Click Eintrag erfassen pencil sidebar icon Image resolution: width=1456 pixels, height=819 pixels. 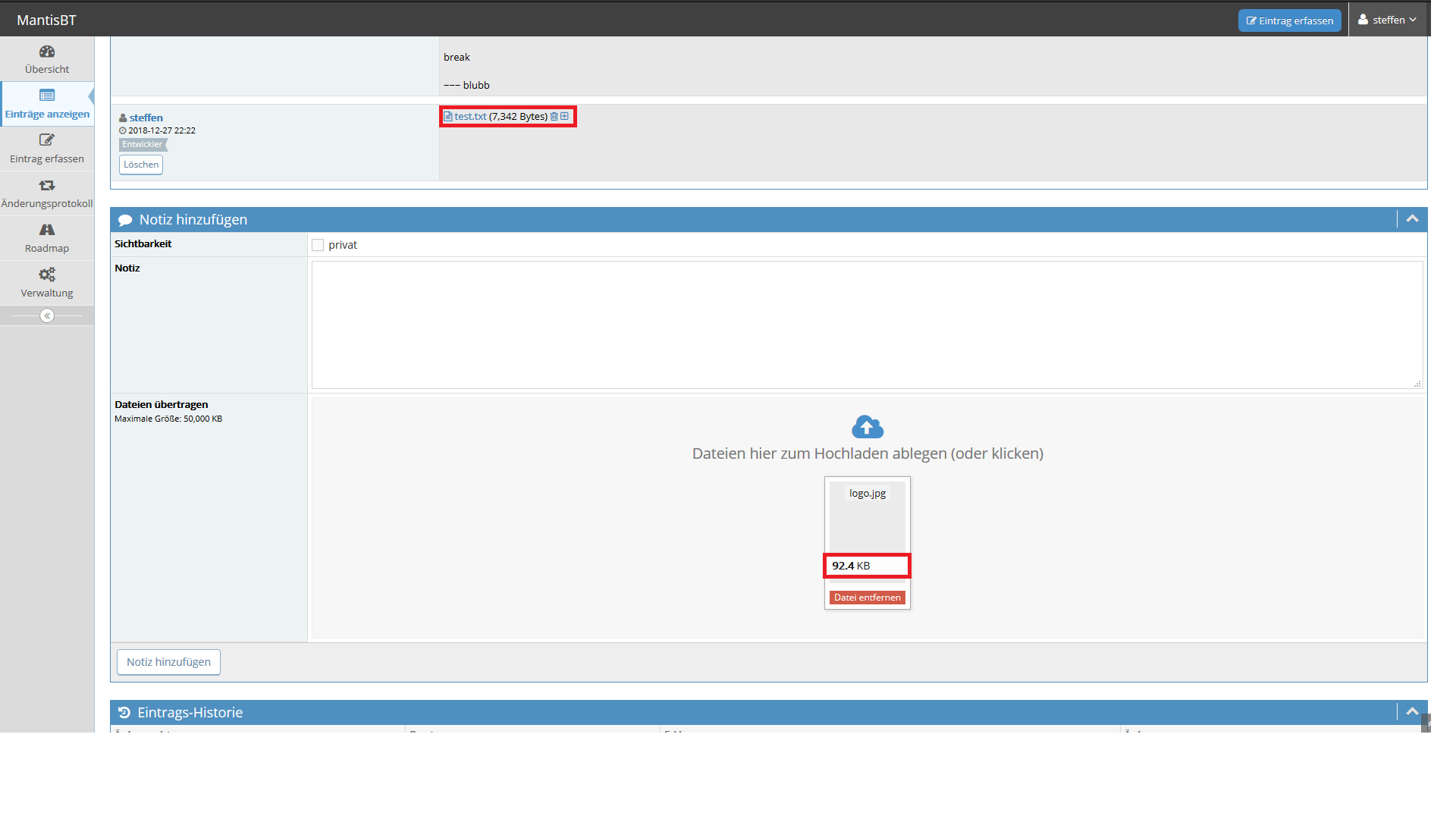click(x=47, y=140)
